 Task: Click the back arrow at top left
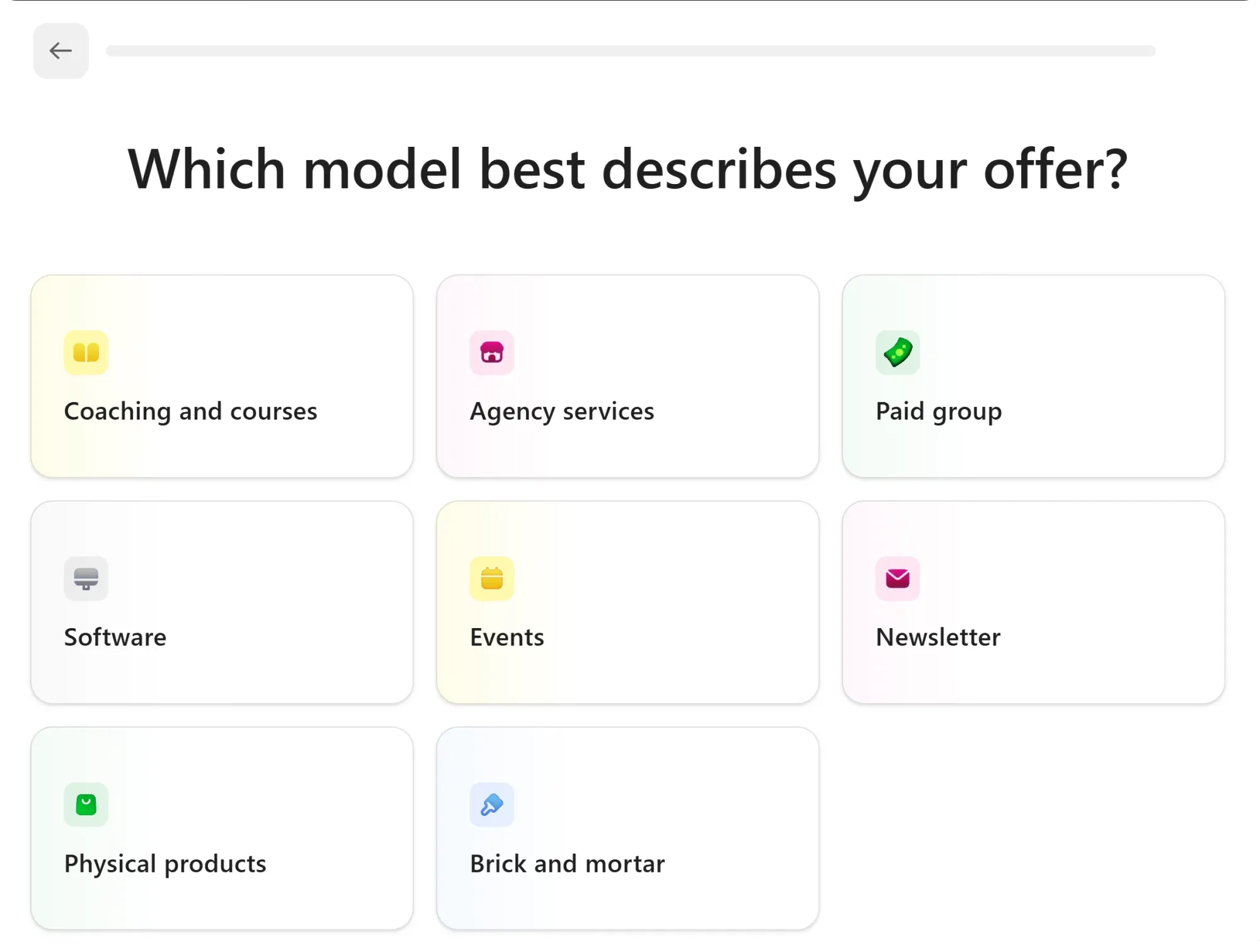click(x=60, y=50)
